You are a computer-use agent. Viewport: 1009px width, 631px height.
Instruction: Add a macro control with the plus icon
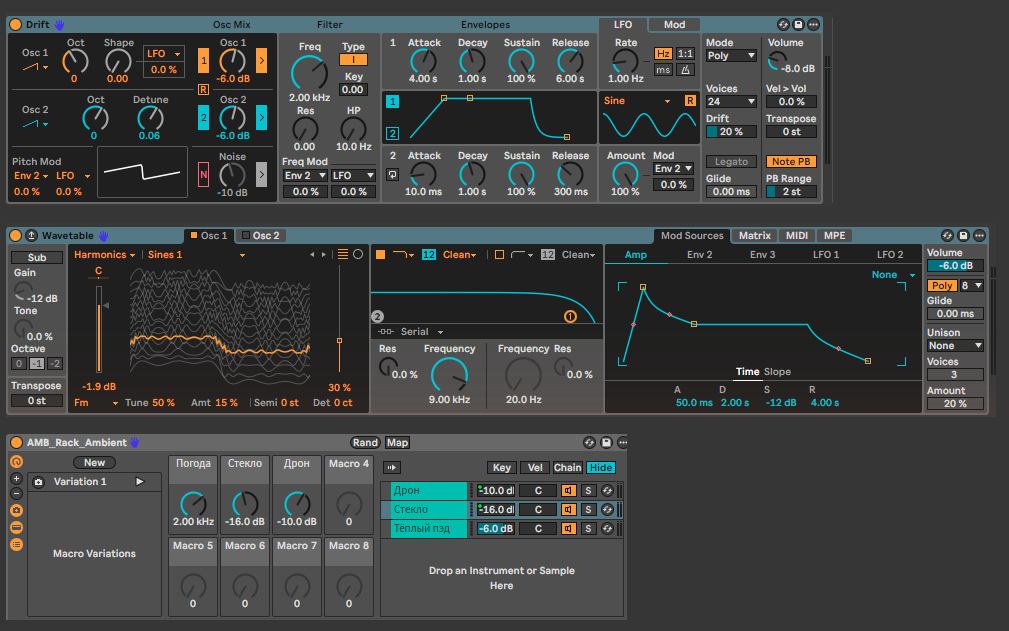(x=17, y=479)
